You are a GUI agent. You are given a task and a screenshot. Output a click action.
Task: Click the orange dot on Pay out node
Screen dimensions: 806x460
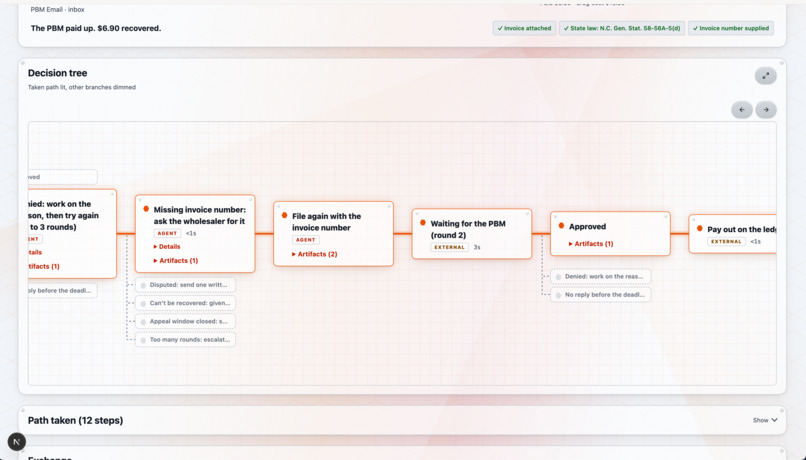(700, 228)
